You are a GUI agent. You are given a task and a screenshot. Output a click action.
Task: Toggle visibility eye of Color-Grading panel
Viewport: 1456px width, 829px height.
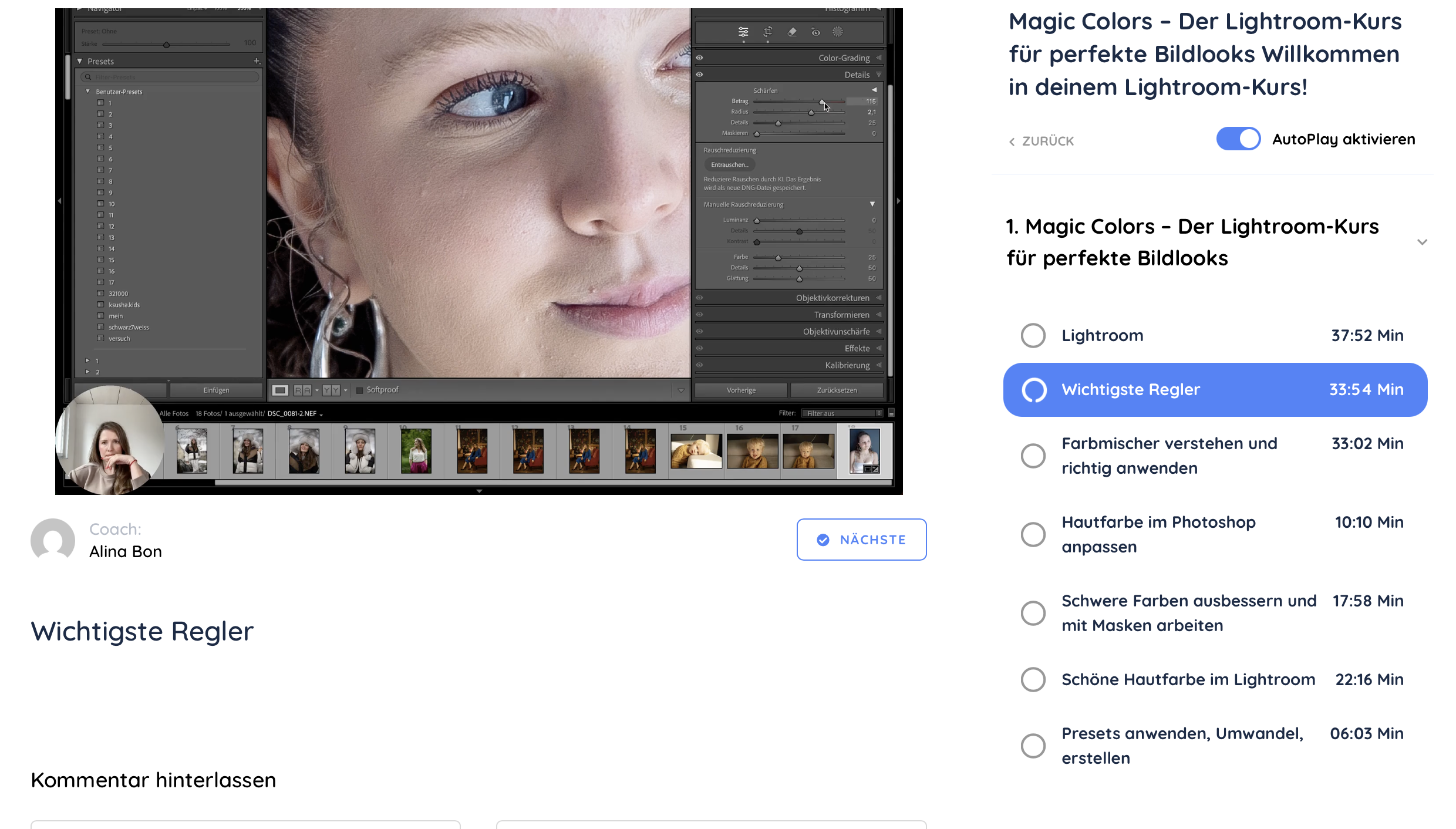click(x=700, y=58)
